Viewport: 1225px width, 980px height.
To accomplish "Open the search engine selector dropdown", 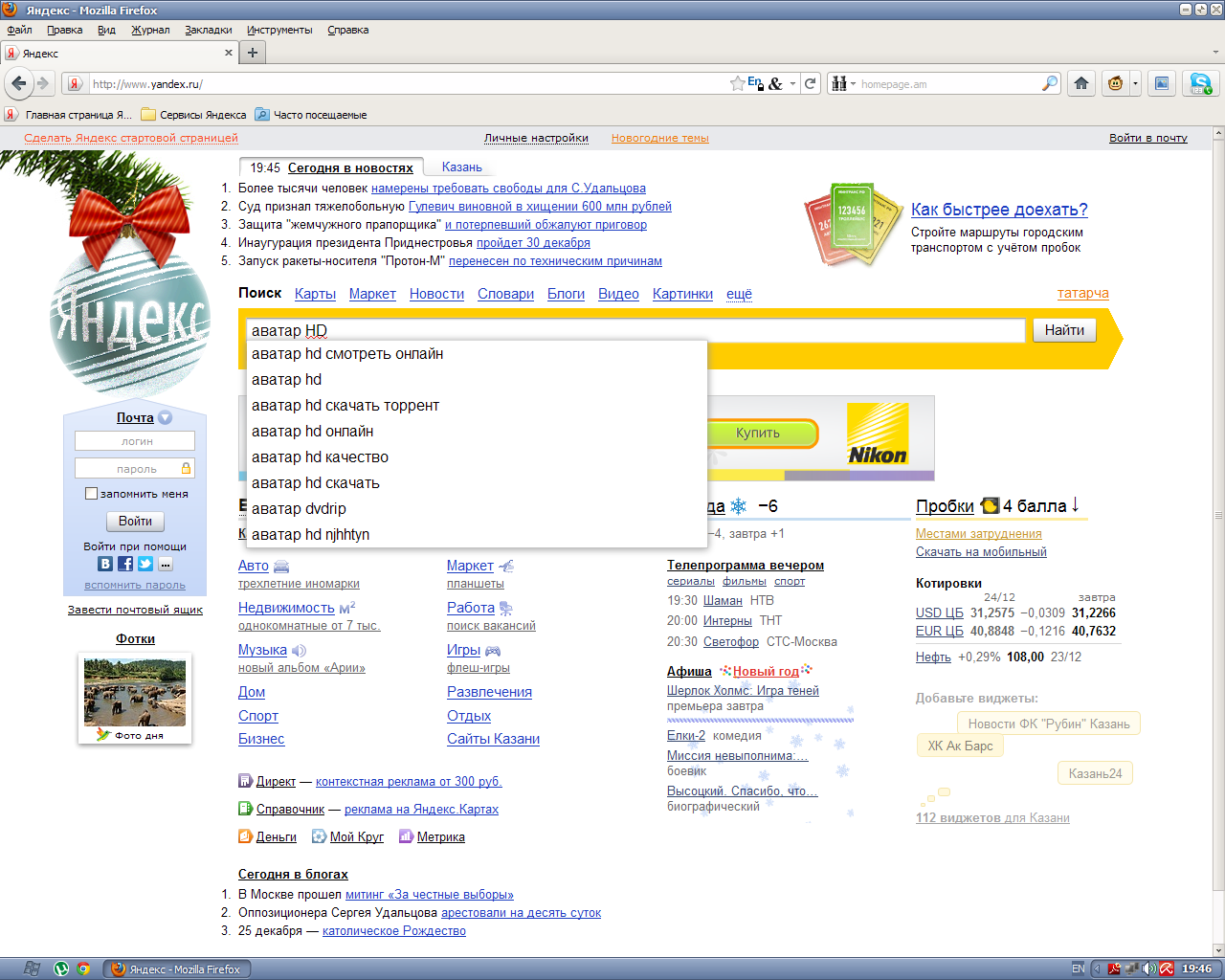I will (x=842, y=83).
